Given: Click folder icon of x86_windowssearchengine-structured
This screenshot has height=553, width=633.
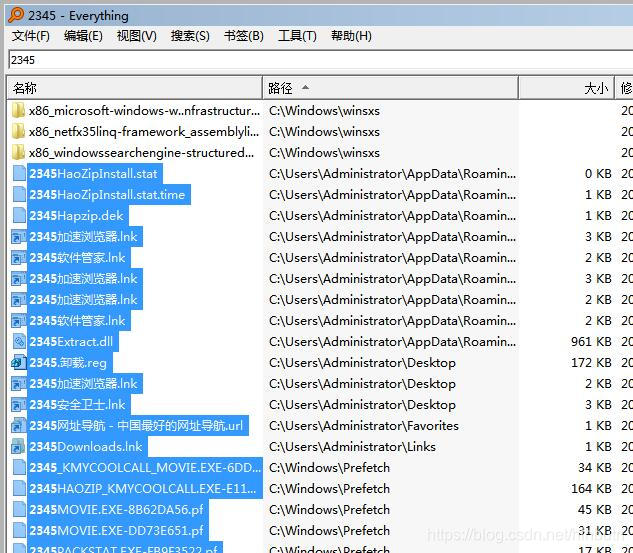Looking at the screenshot, I should tap(18, 152).
